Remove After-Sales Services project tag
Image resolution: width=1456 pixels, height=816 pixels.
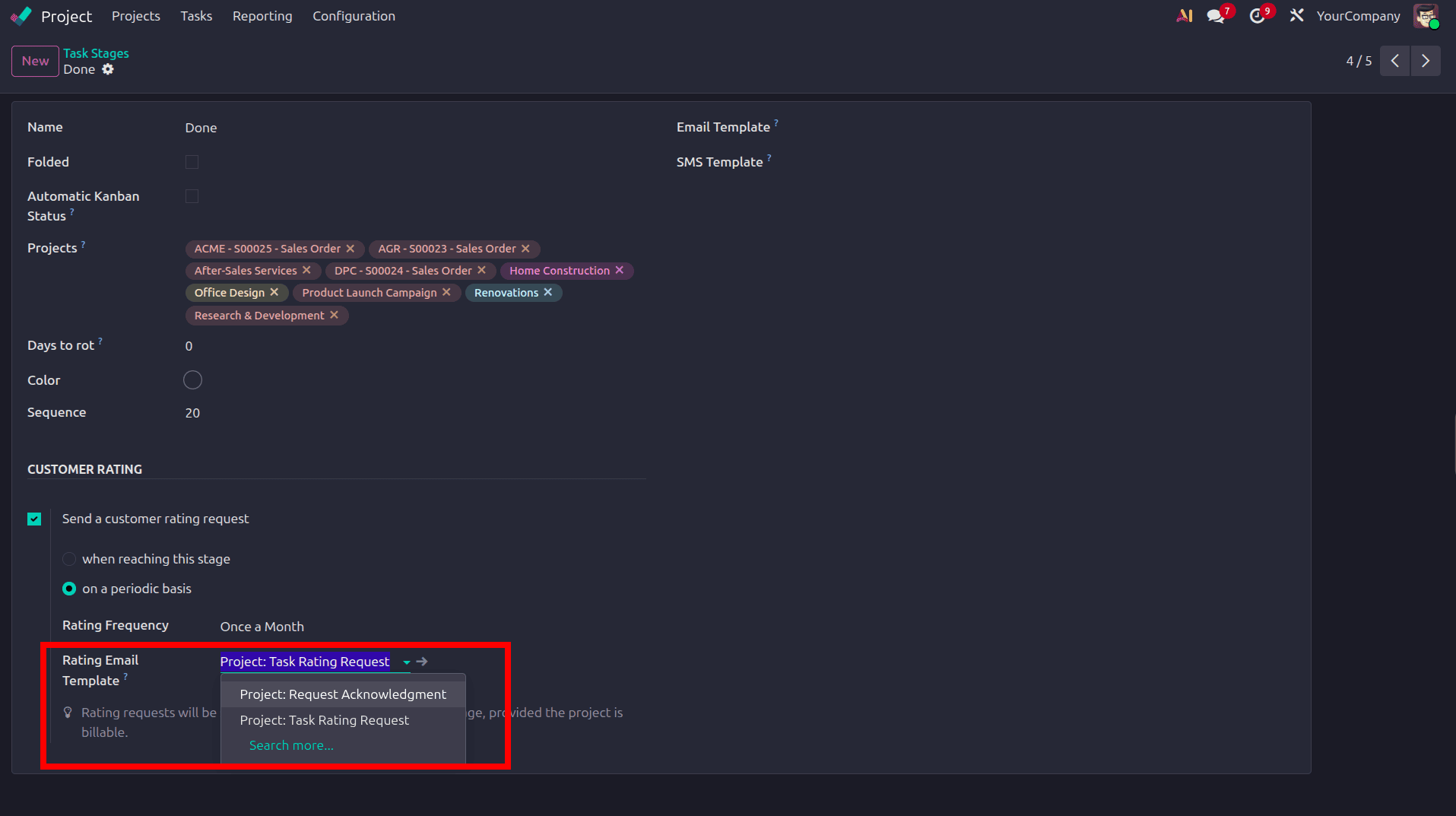point(306,270)
